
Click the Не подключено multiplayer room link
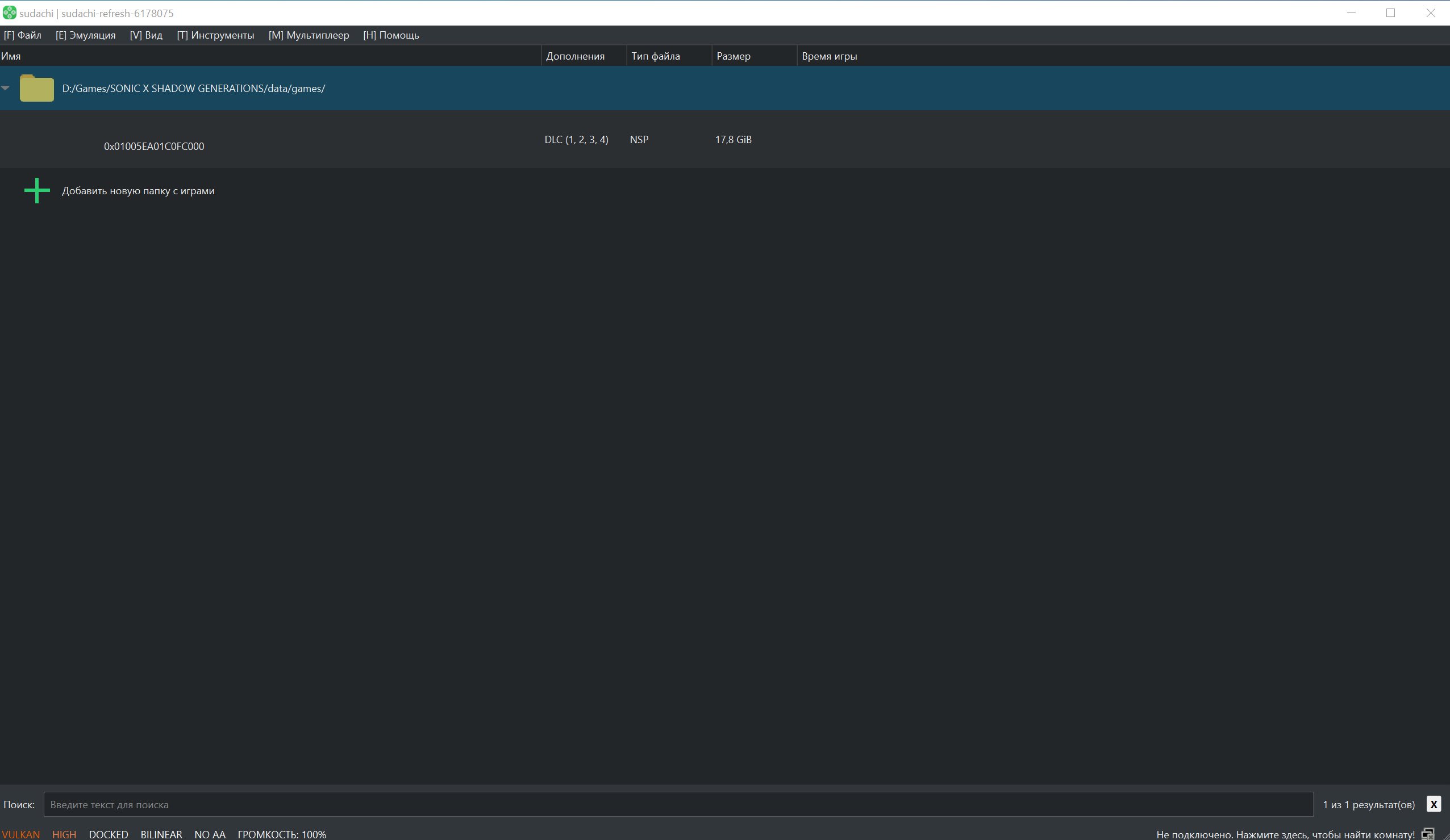[x=1285, y=834]
